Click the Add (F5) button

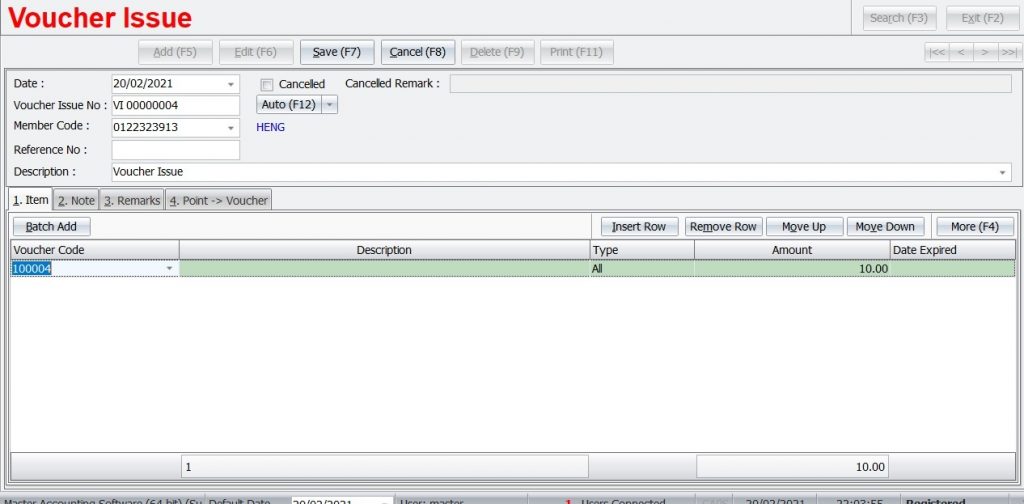175,52
